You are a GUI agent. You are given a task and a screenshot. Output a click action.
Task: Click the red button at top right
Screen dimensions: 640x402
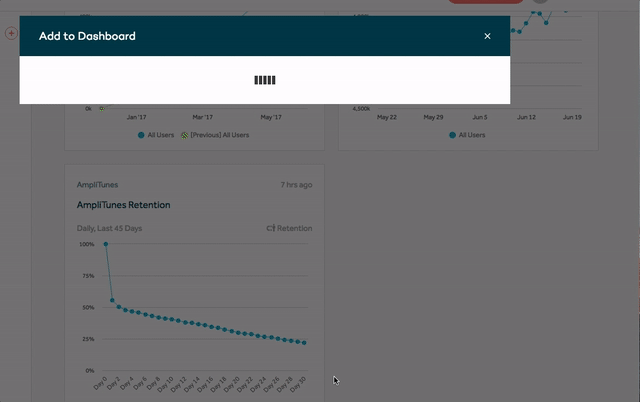pos(485,2)
